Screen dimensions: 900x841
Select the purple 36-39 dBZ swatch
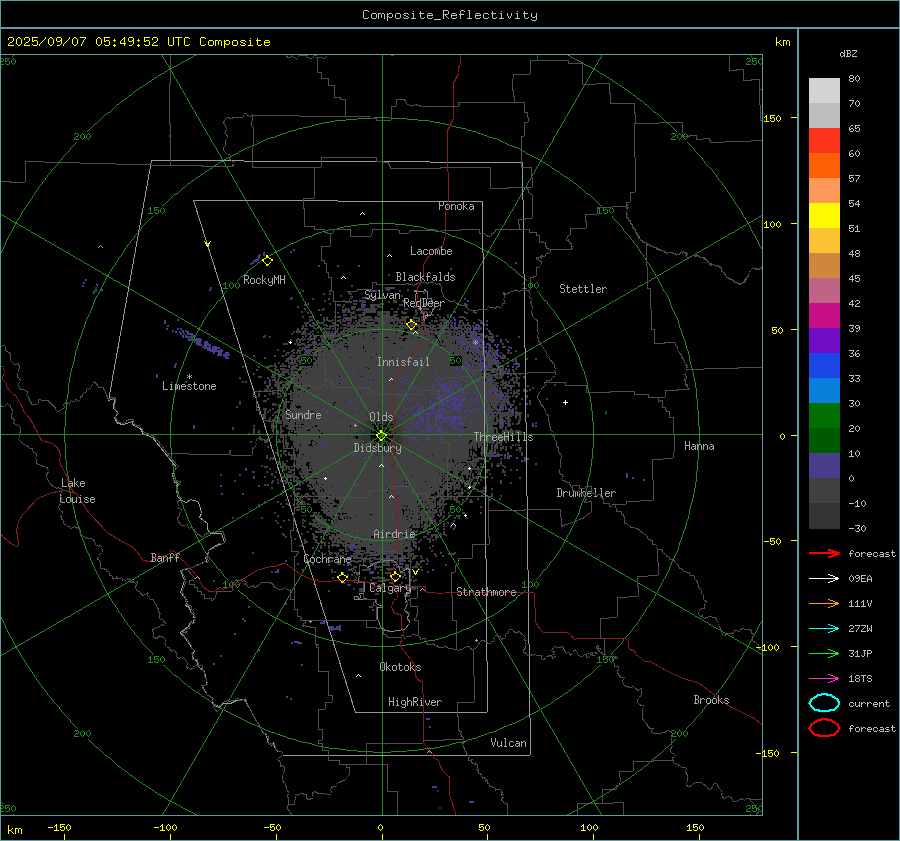[824, 341]
